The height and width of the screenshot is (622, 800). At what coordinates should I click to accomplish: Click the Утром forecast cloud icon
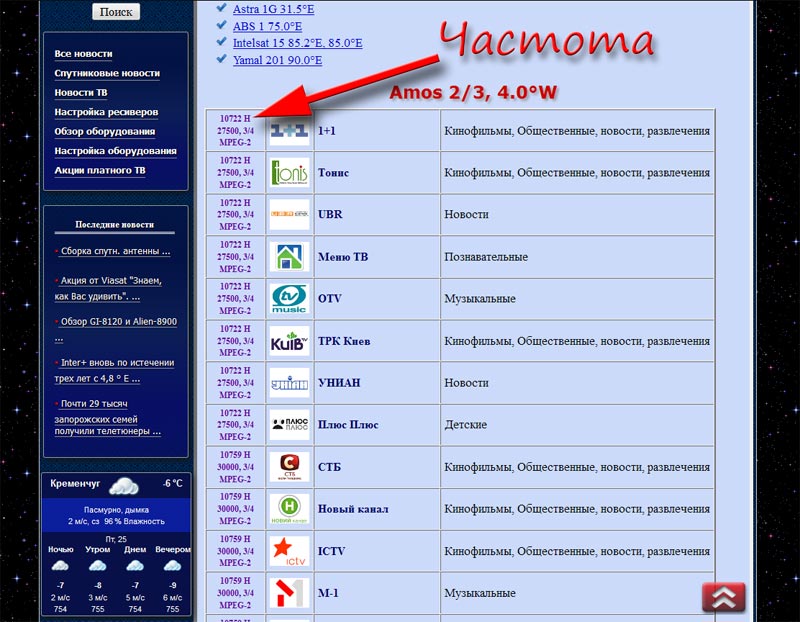(97, 565)
